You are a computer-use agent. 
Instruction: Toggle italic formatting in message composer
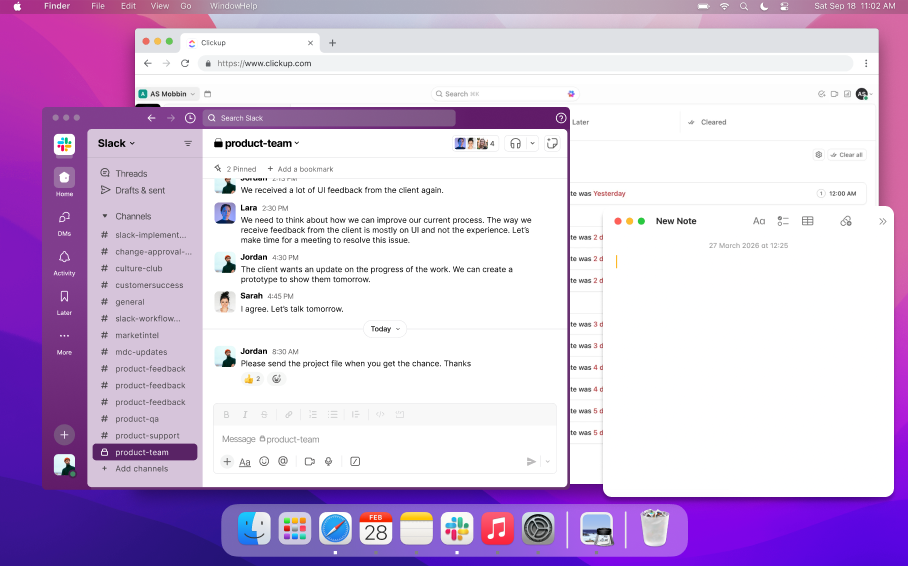tap(245, 414)
